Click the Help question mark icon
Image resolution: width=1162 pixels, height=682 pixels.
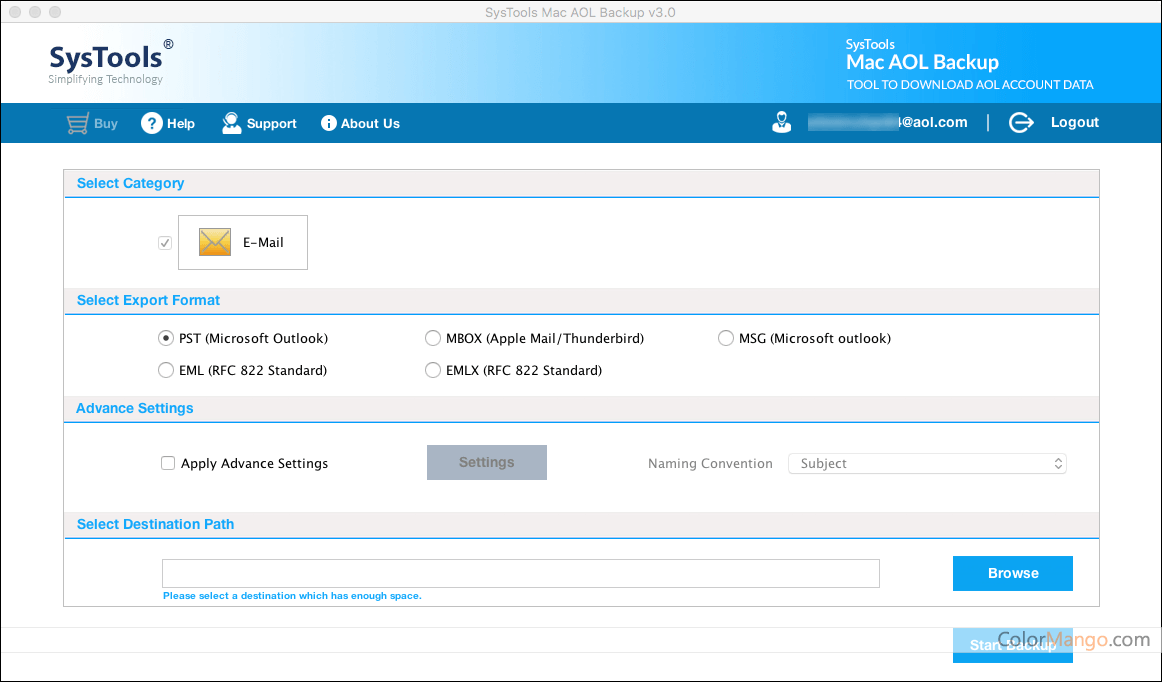pos(151,124)
